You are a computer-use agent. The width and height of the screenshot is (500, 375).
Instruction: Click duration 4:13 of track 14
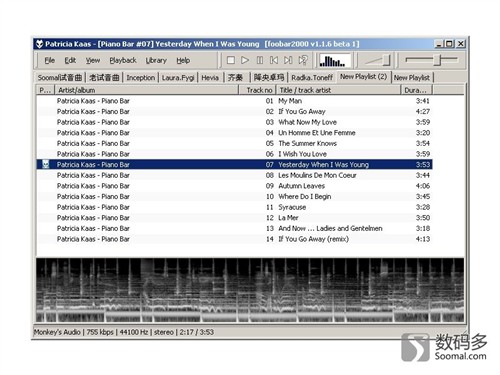[423, 239]
